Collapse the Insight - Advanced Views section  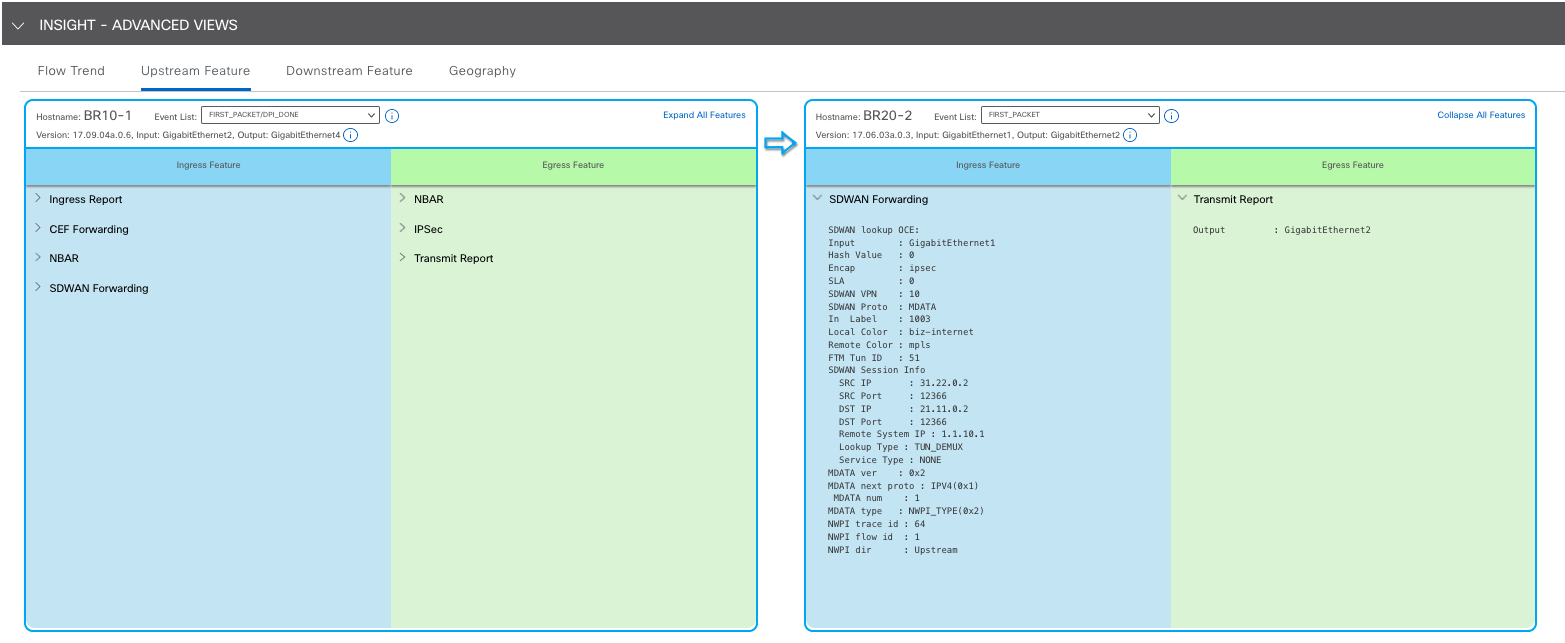[18, 25]
